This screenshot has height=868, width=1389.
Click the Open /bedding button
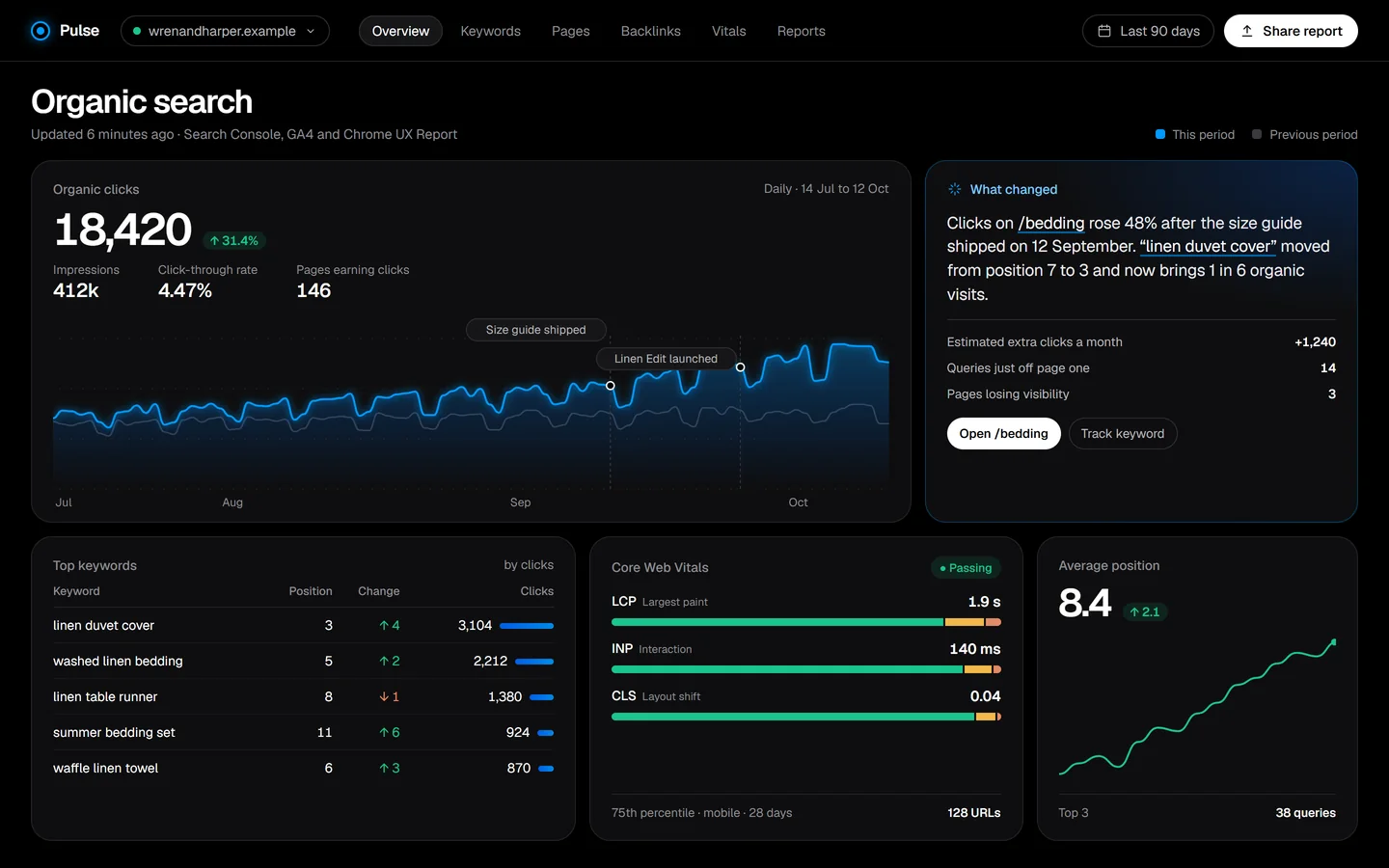click(1003, 434)
